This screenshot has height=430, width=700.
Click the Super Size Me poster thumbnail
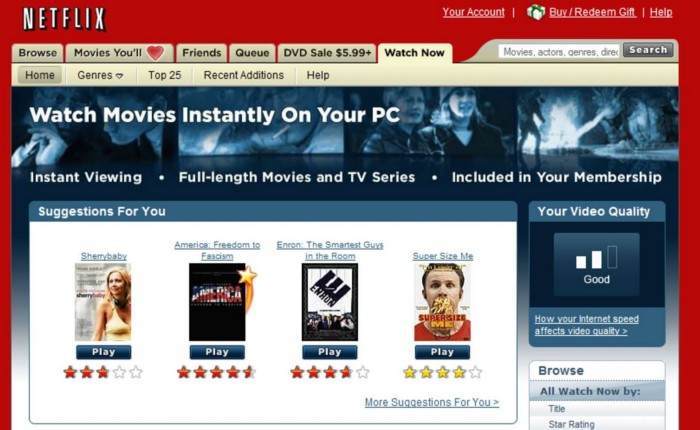tap(442, 302)
